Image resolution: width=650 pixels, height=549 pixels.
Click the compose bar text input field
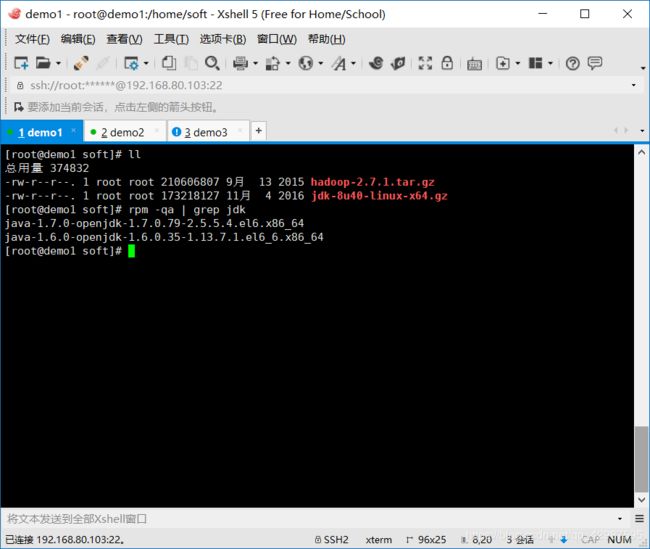(309, 519)
